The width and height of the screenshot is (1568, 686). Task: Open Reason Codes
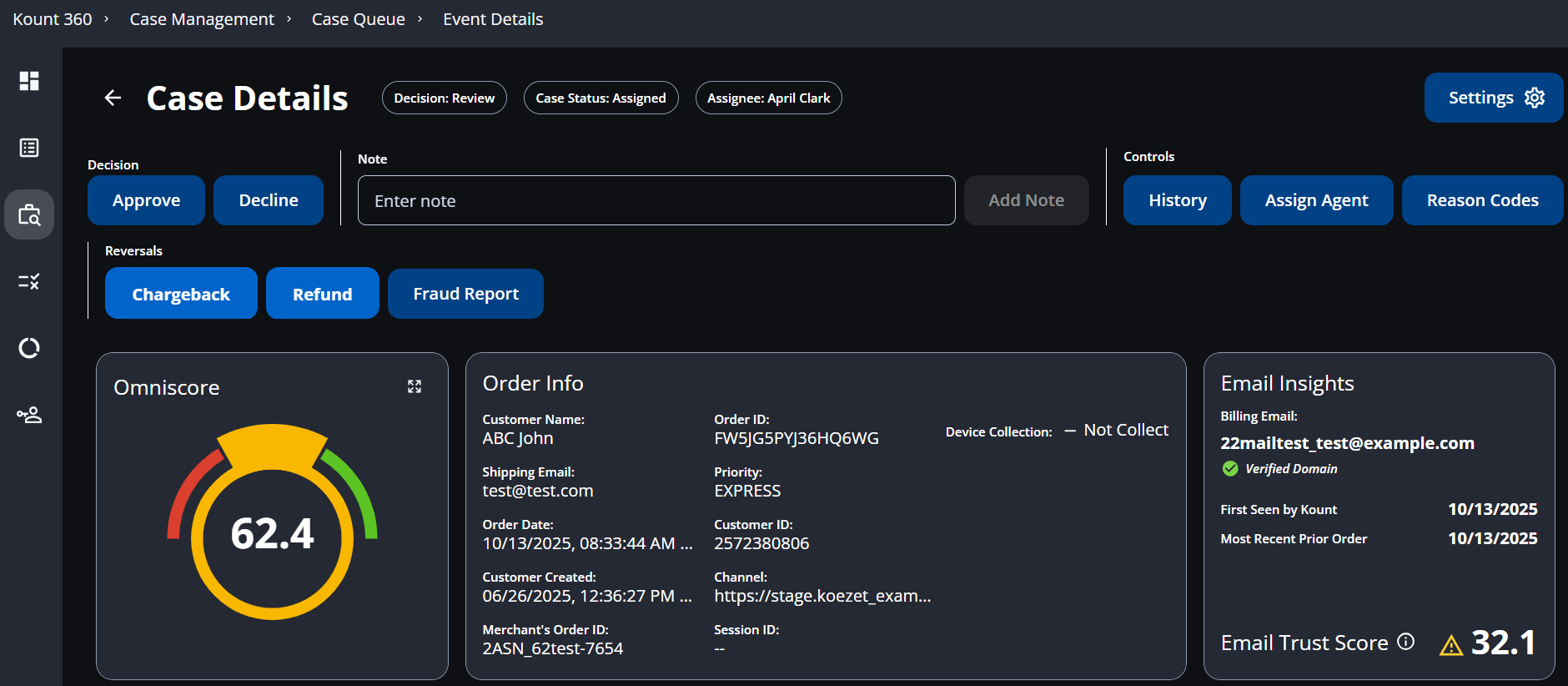pos(1482,200)
